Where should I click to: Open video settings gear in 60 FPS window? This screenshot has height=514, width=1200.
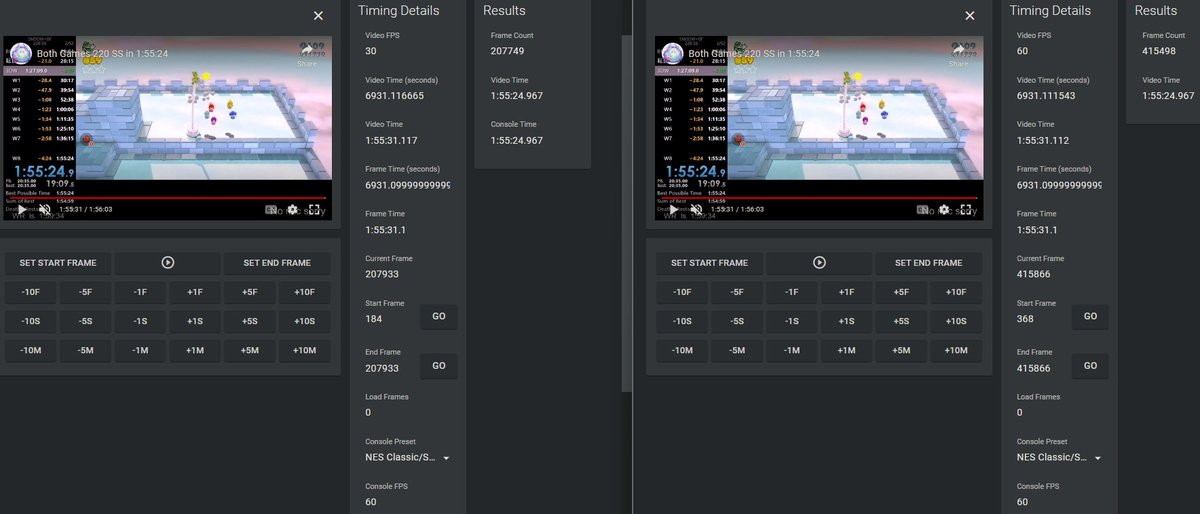tap(943, 210)
